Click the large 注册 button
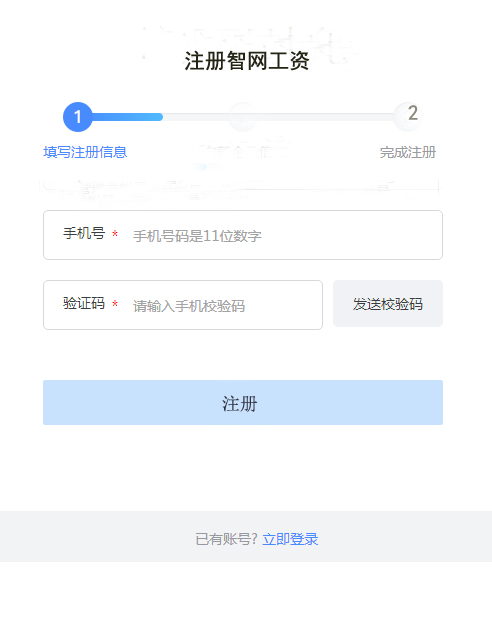This screenshot has height=623, width=492. 243,402
